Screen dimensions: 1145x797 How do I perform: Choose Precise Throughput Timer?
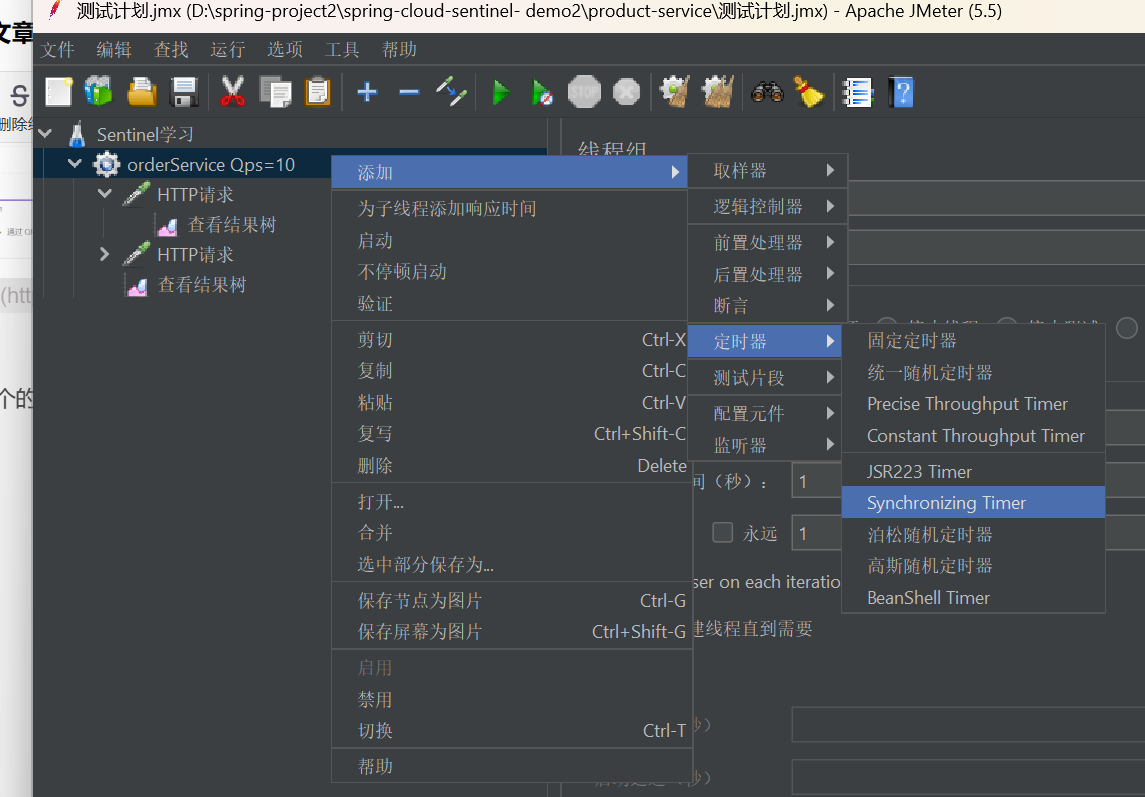coord(973,404)
